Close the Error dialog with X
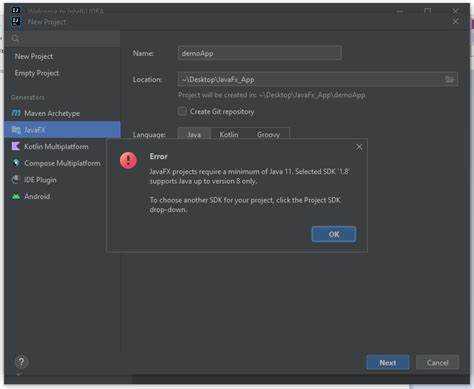 pyautogui.click(x=359, y=147)
